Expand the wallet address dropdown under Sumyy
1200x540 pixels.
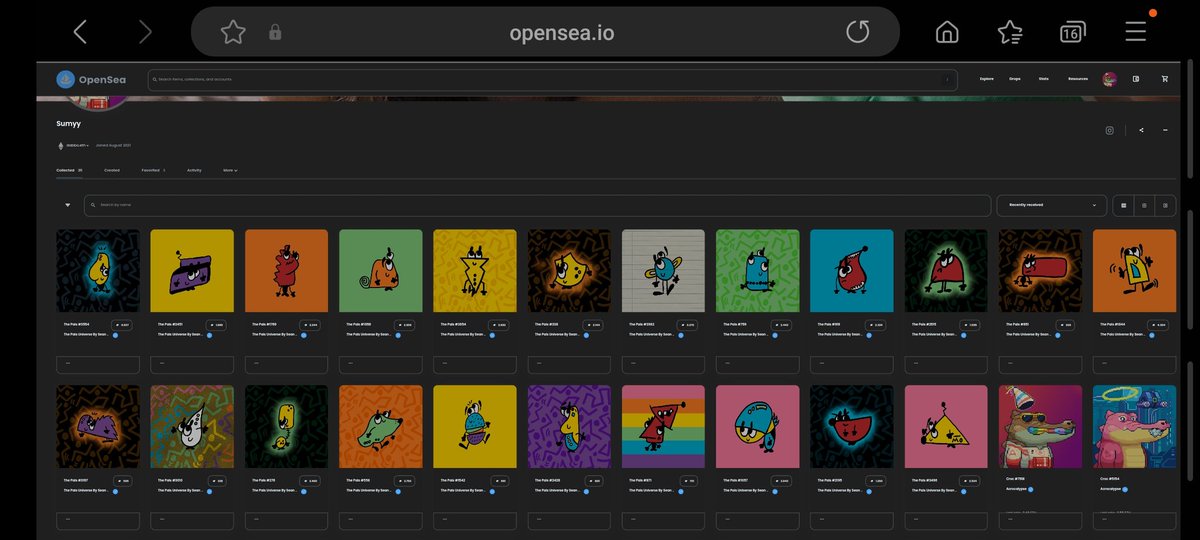pos(78,145)
